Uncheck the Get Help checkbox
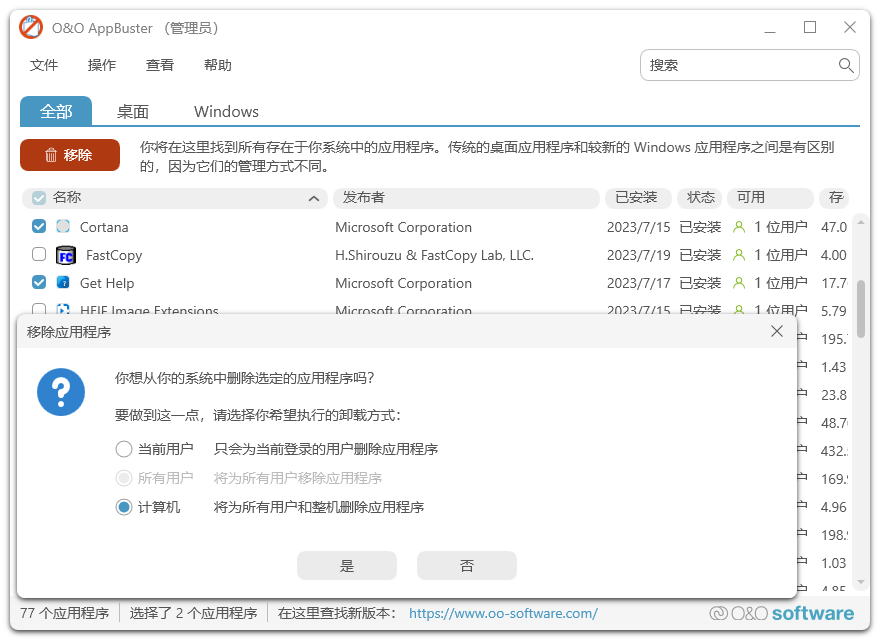This screenshot has width=880, height=640. click(39, 282)
